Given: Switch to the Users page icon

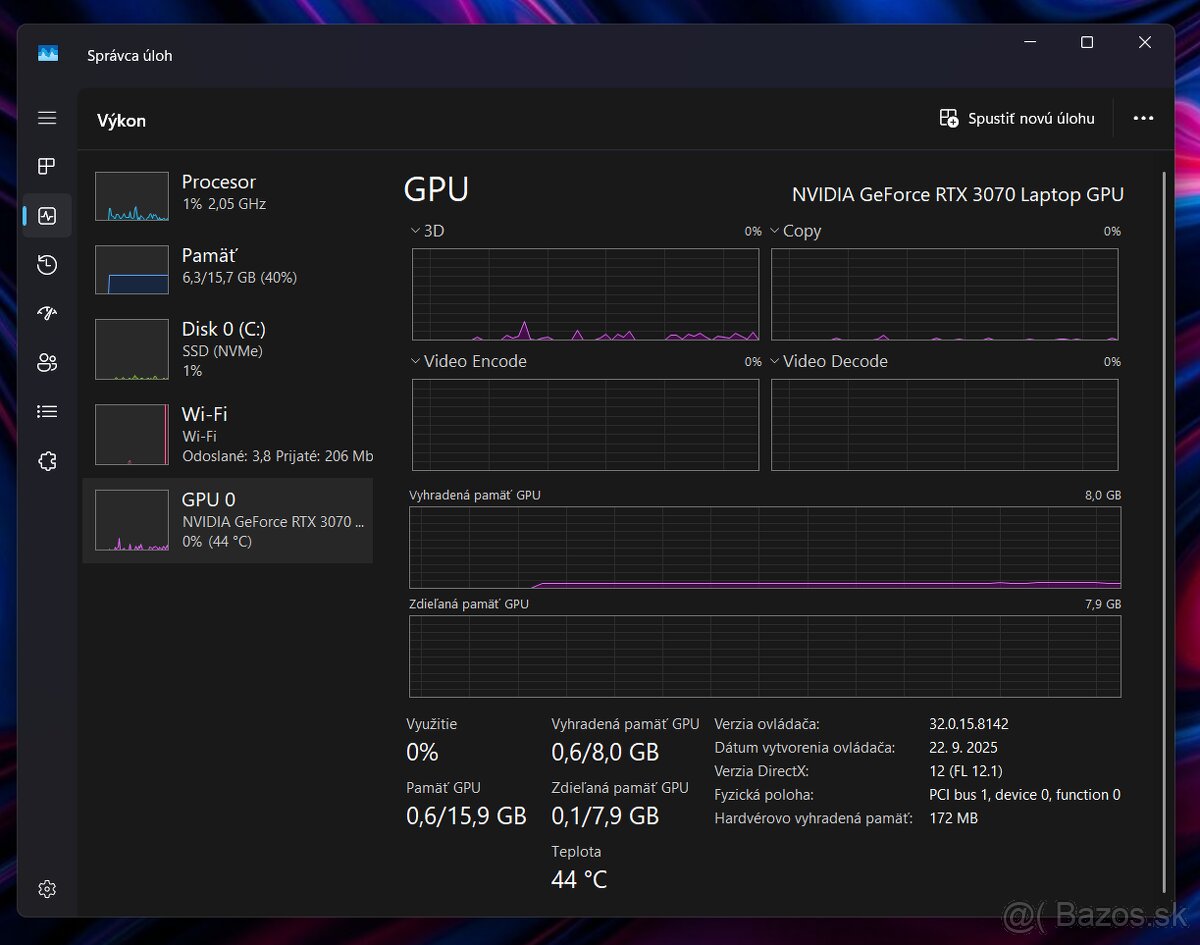Looking at the screenshot, I should [x=47, y=362].
